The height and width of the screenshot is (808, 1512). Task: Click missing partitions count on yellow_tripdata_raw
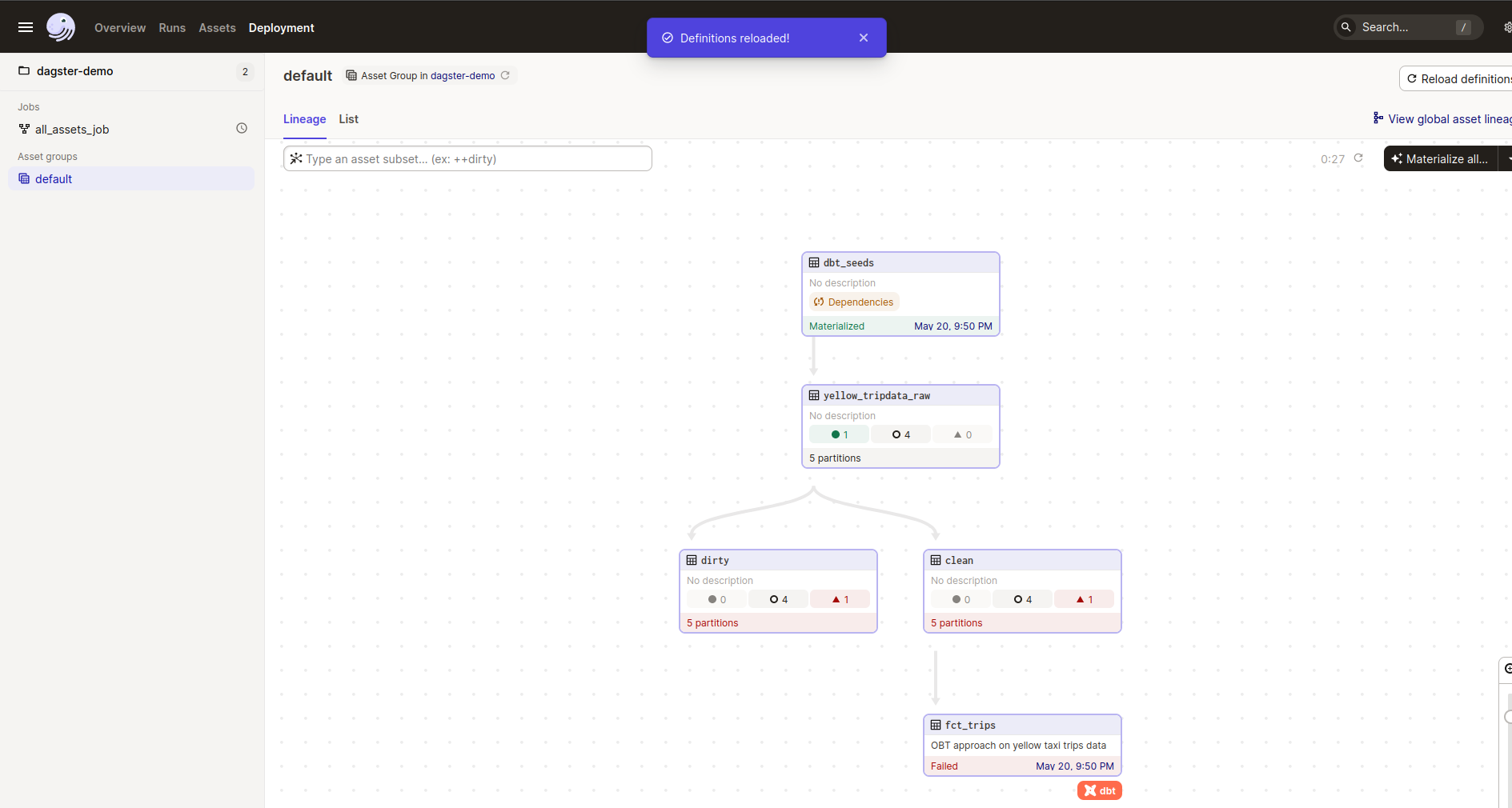click(900, 434)
